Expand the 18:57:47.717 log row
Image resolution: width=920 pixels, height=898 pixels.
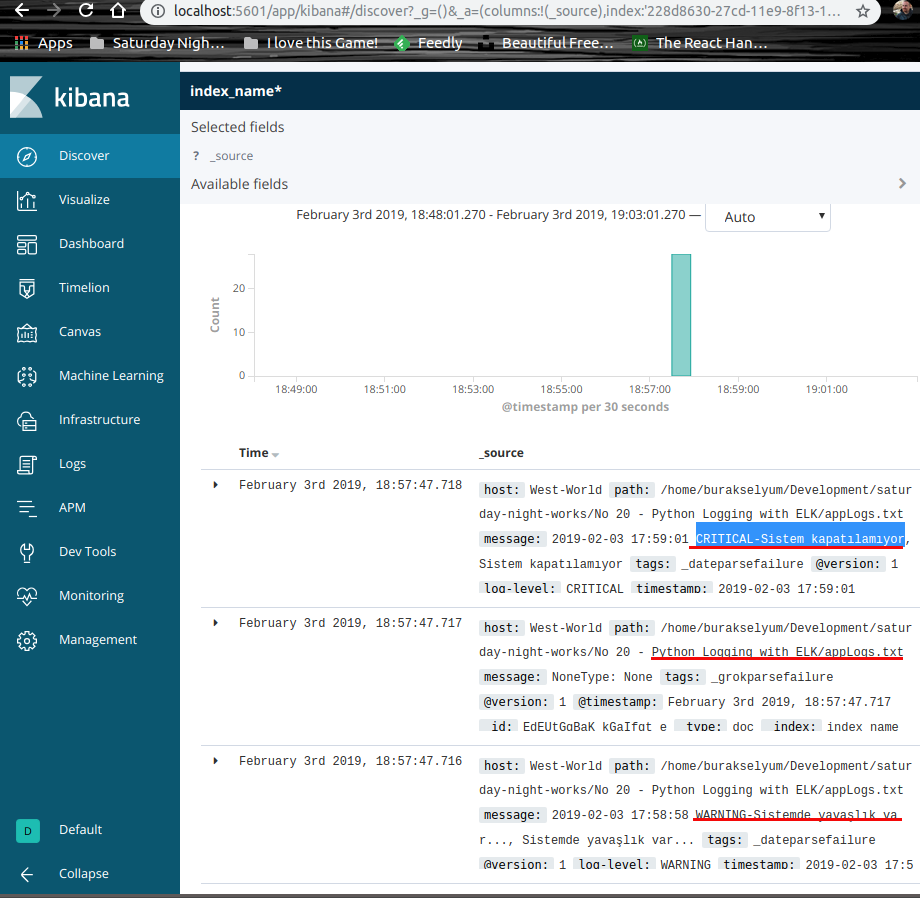coord(216,623)
